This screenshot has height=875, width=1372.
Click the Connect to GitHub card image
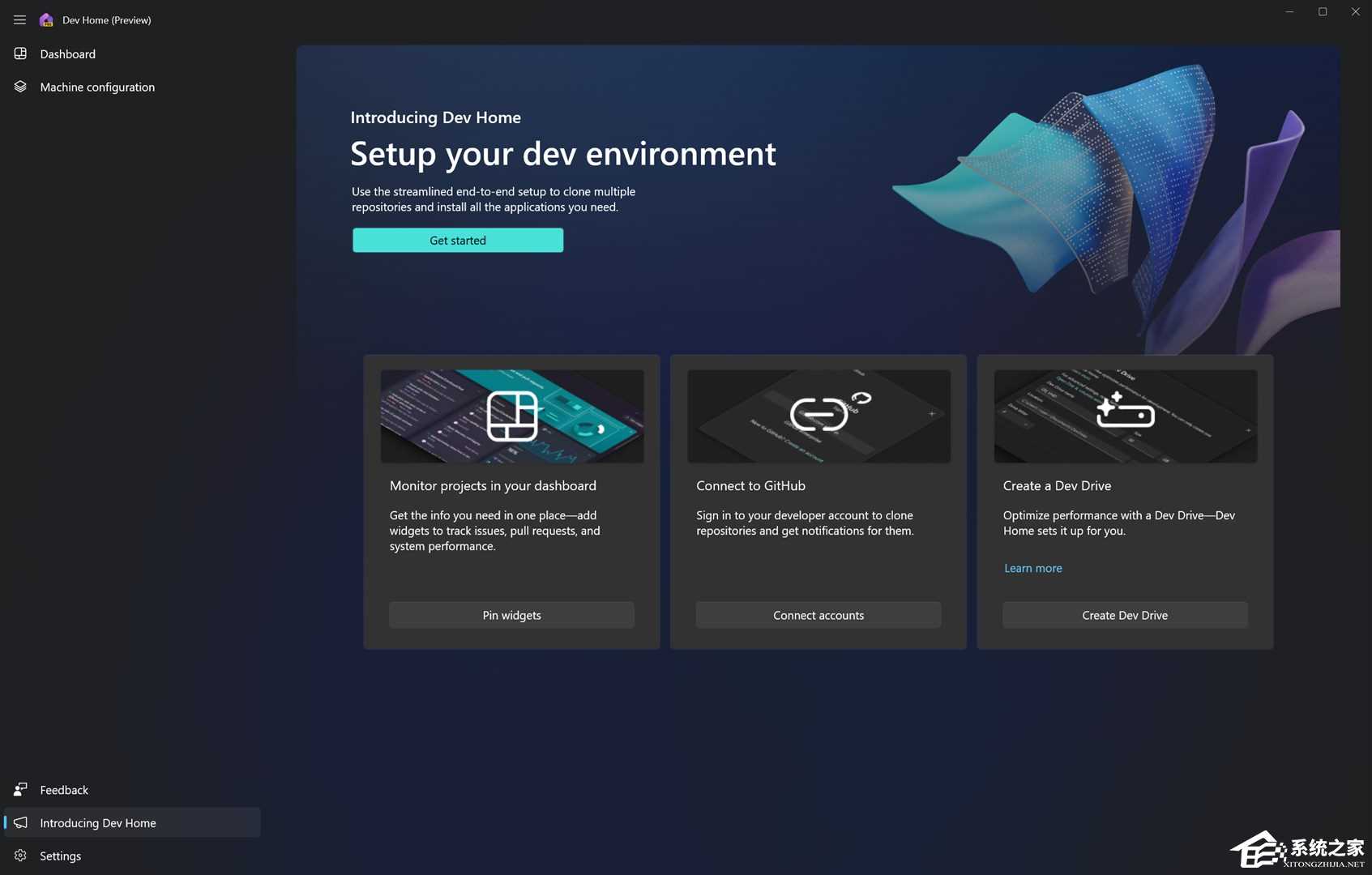tap(818, 416)
